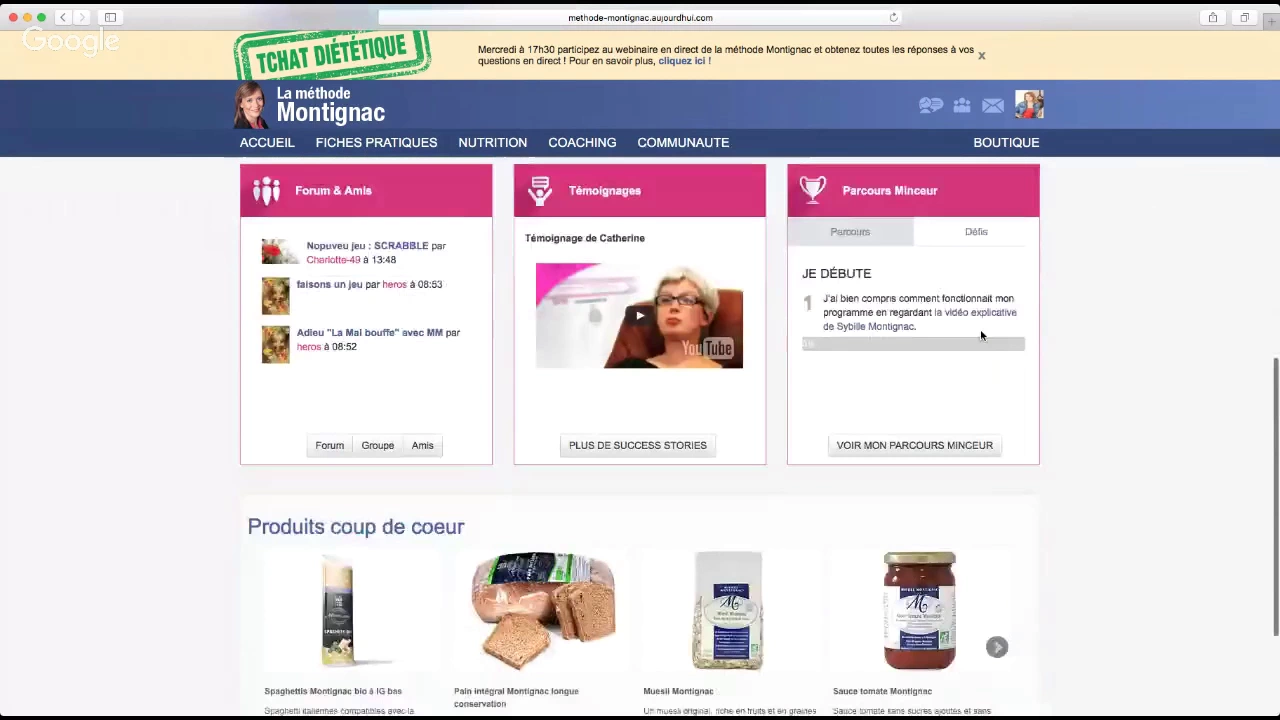
Task: Open the FICHES PRATIQUES menu
Action: tap(376, 142)
